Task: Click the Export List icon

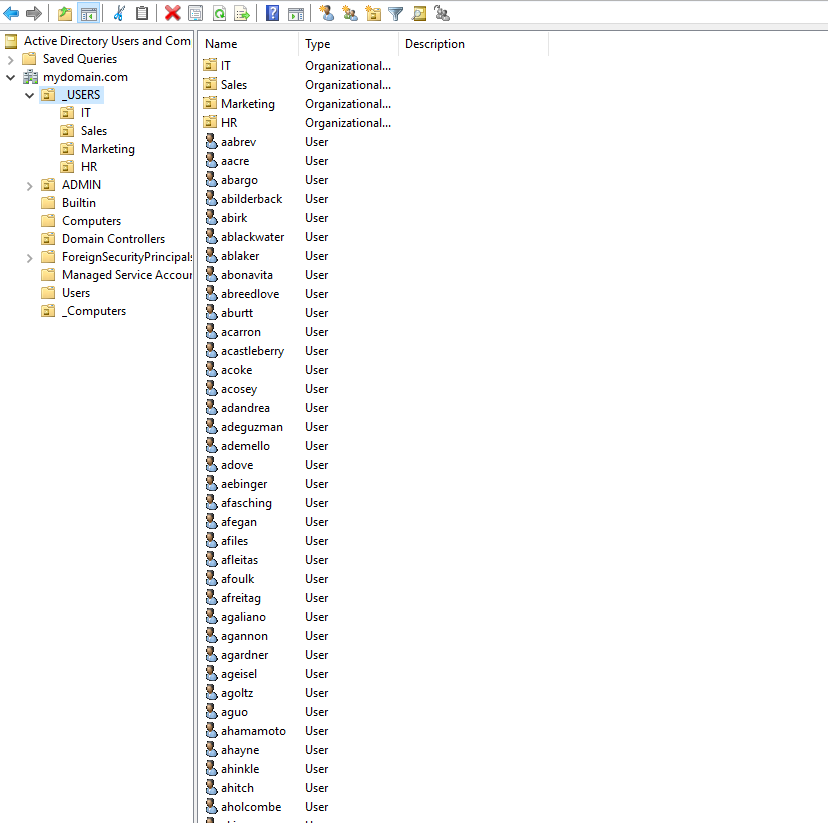Action: (x=242, y=13)
